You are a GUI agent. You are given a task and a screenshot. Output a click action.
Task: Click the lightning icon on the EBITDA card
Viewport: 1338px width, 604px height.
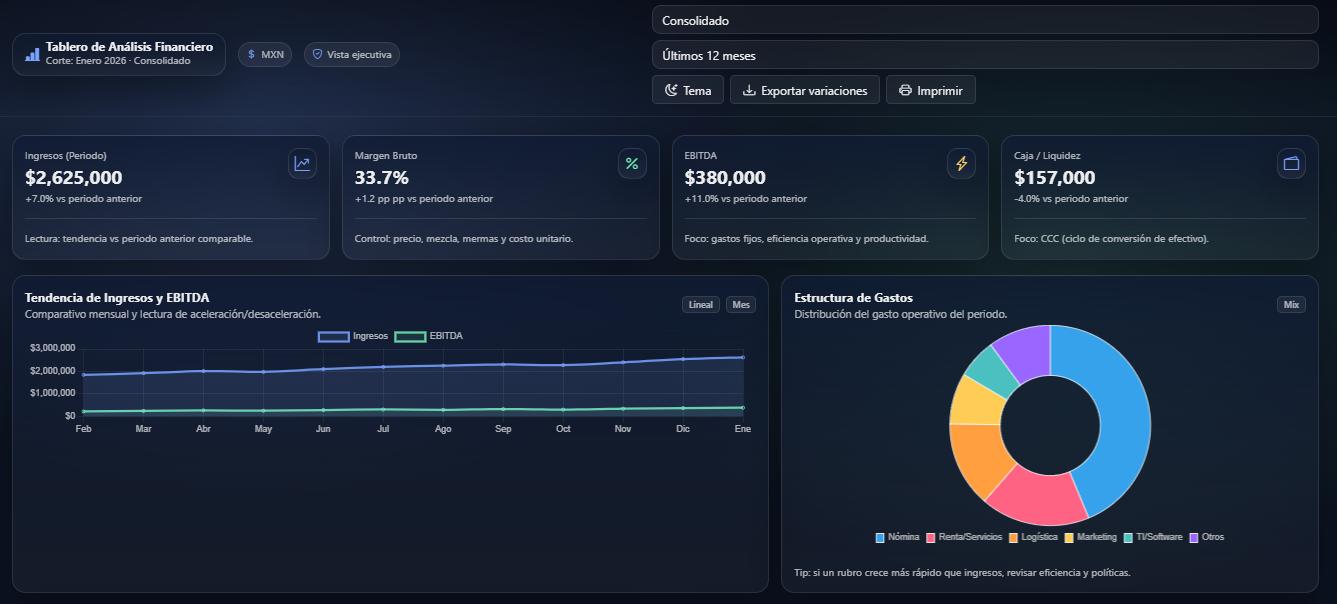pos(961,163)
